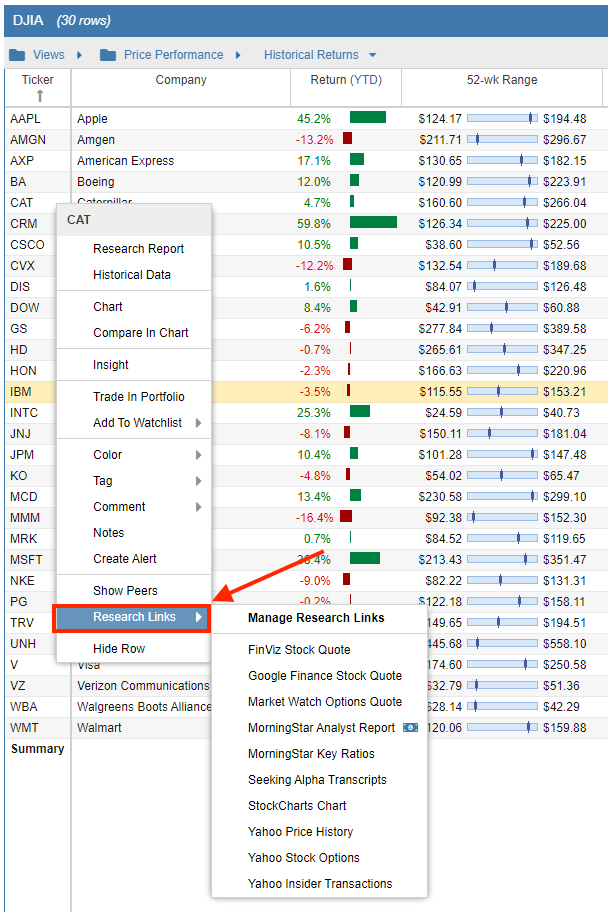Open Insight from the context menu
Viewport: 608px width, 912px height.
point(111,365)
